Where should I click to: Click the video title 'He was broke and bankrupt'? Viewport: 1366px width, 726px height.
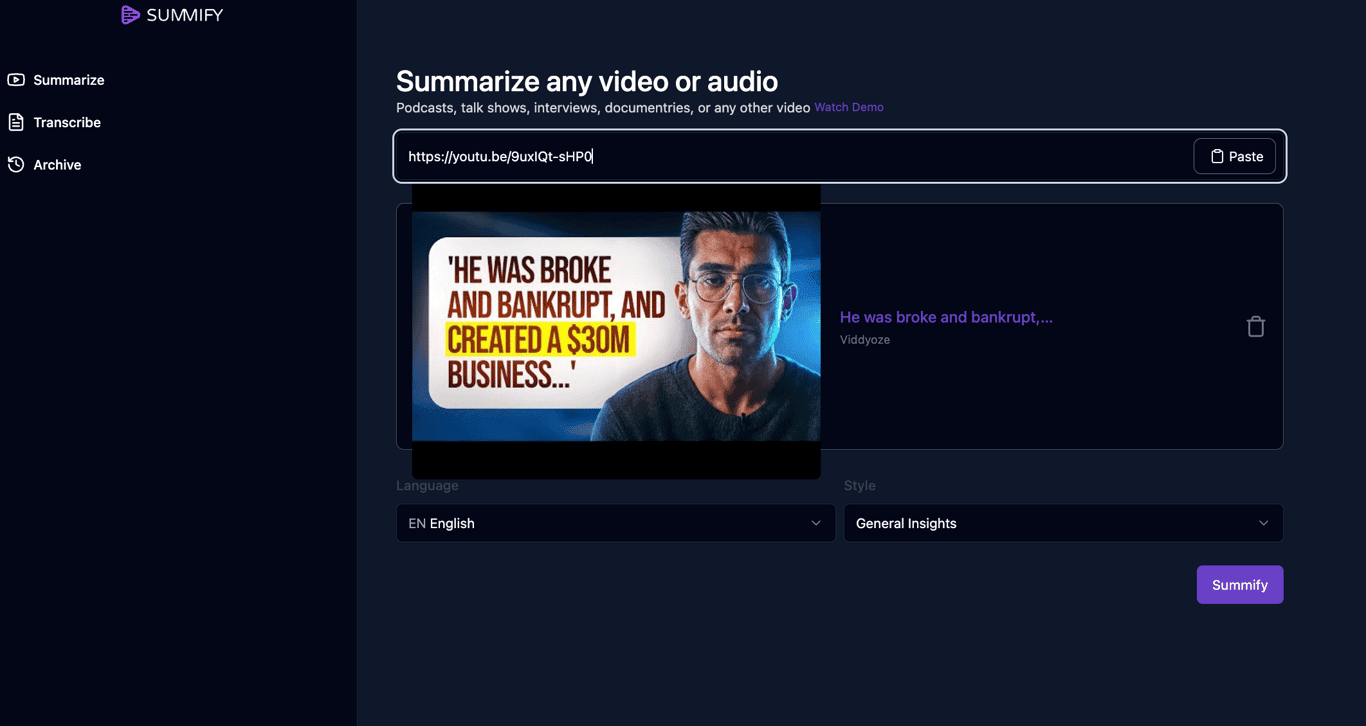click(x=945, y=317)
